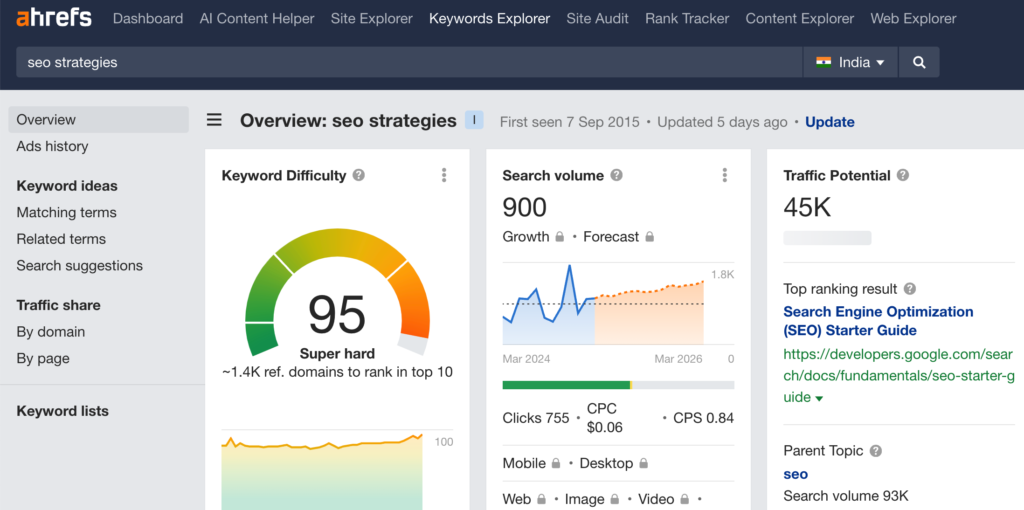Click the Search volume value 900

pyautogui.click(x=524, y=208)
